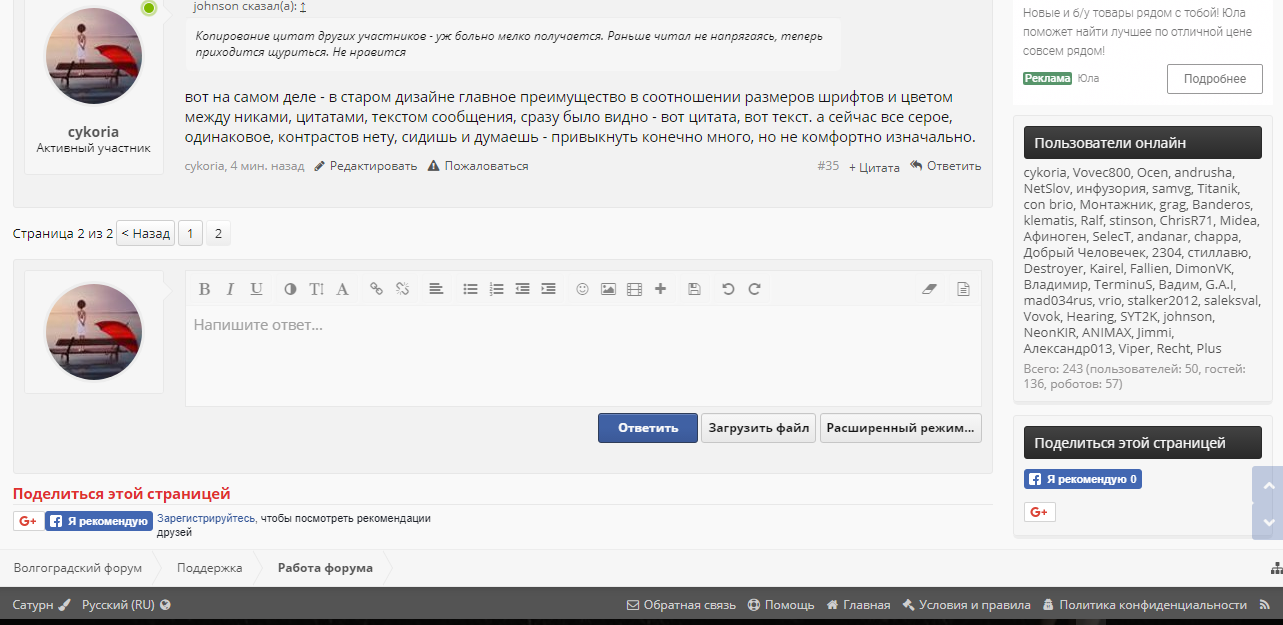The width and height of the screenshot is (1283, 625).
Task: Remove formatting with the eraser icon
Action: click(929, 289)
